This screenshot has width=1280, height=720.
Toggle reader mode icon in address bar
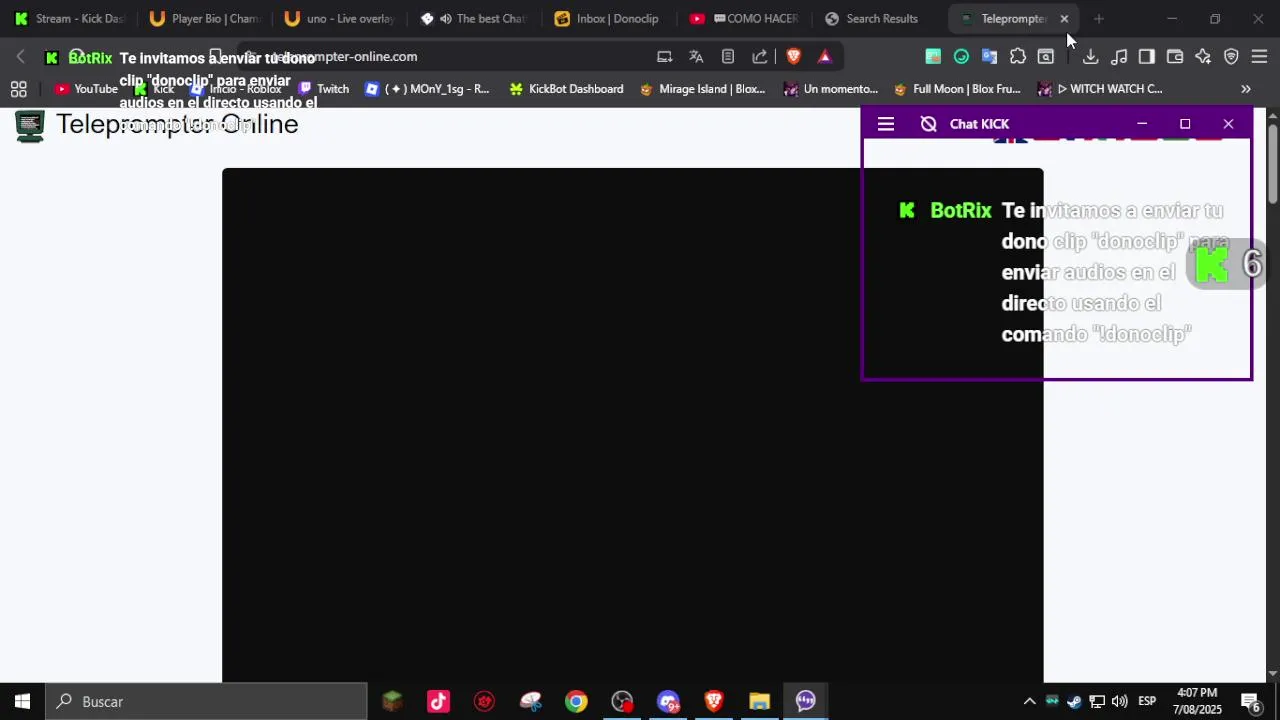(x=728, y=57)
